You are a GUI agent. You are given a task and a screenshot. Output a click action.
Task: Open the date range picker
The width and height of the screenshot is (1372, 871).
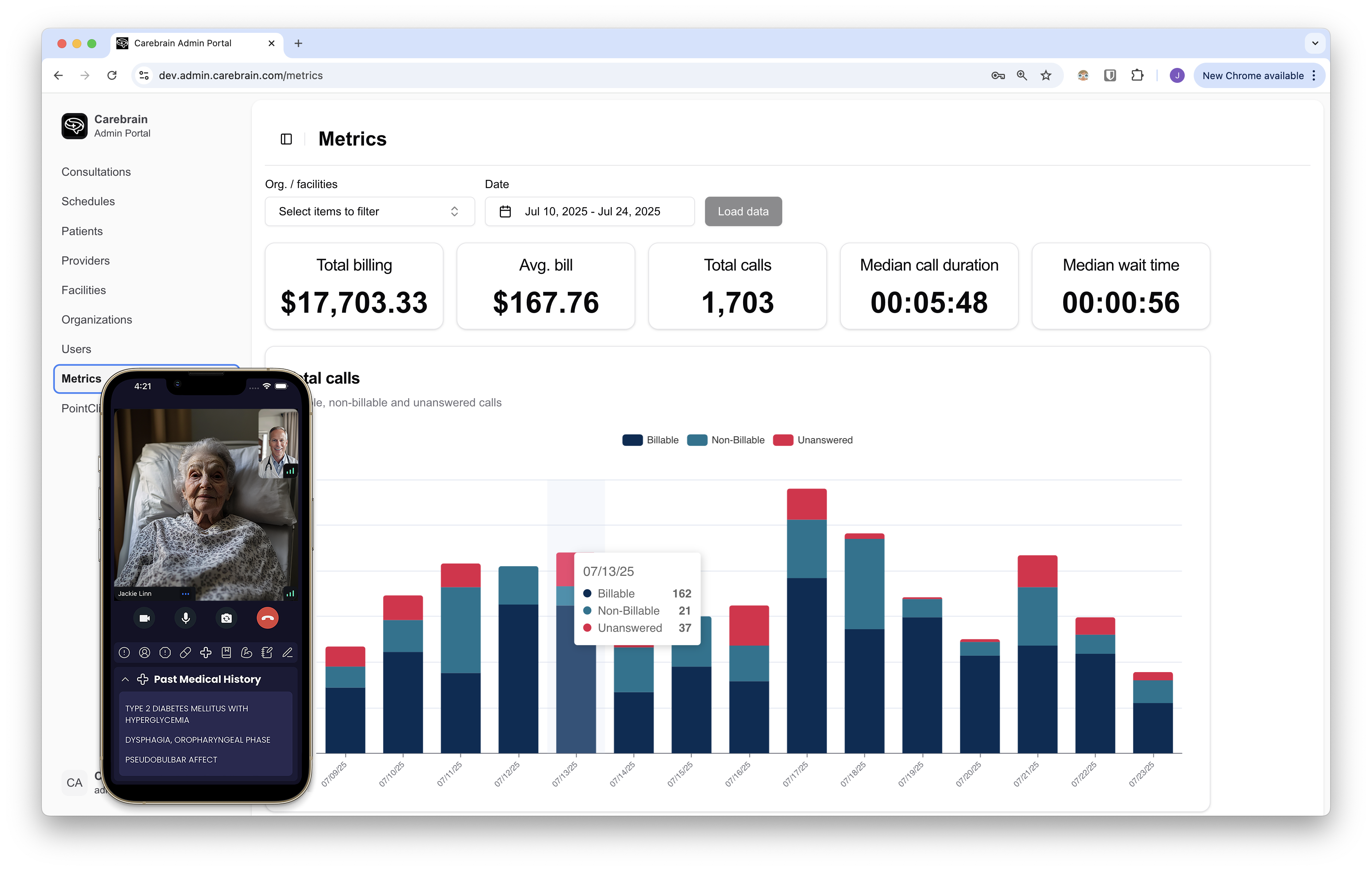[x=589, y=212]
